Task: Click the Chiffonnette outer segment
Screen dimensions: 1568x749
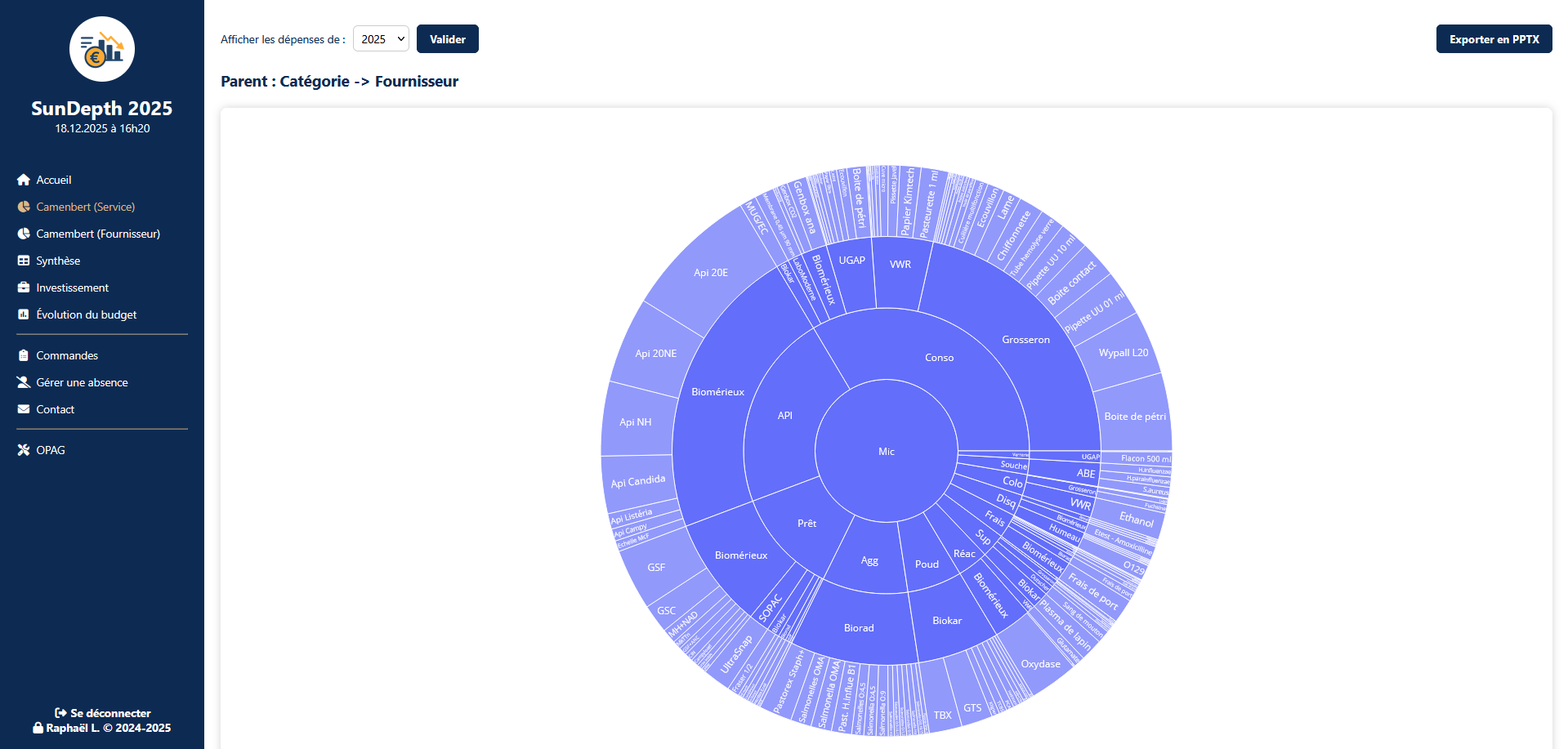Action: tap(1014, 235)
